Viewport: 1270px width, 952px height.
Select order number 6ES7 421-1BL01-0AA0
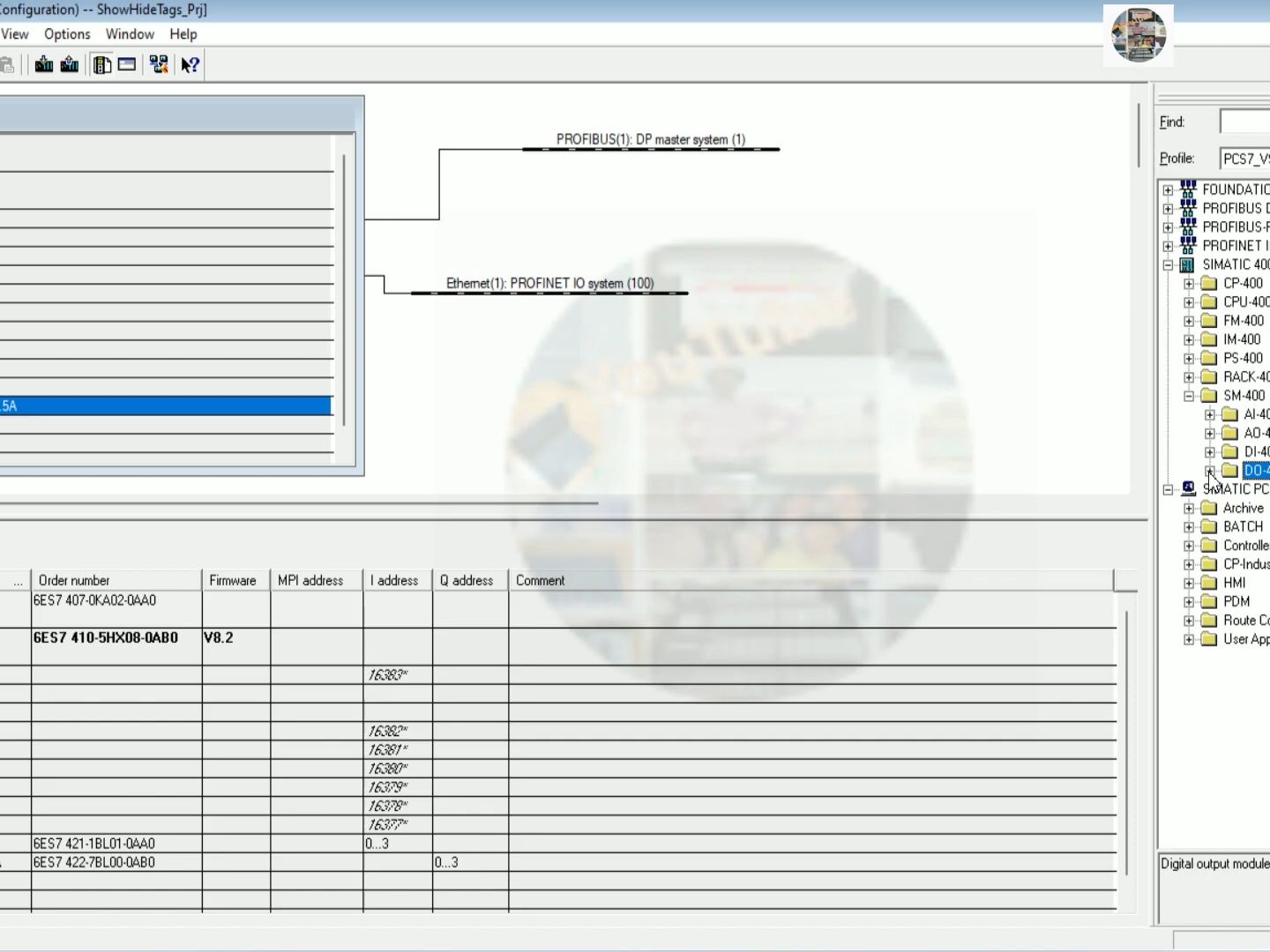[x=93, y=844]
